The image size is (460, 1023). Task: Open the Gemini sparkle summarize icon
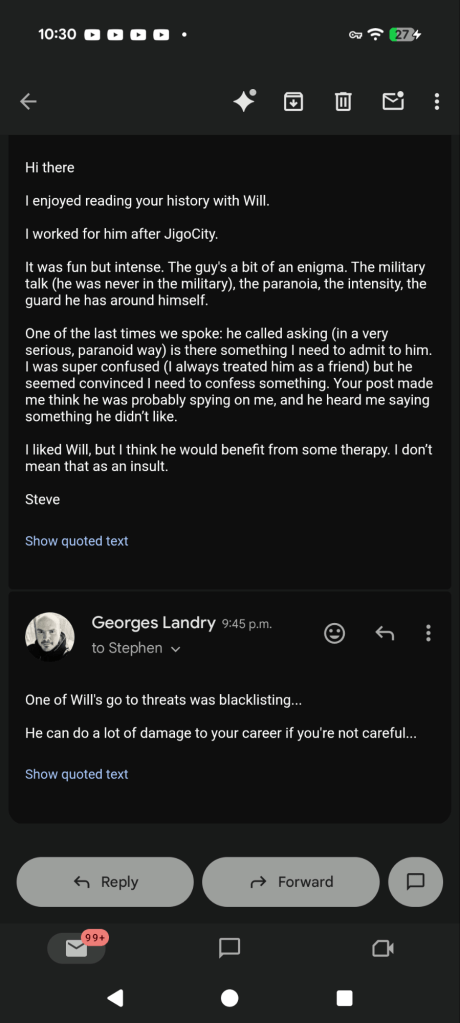point(245,100)
